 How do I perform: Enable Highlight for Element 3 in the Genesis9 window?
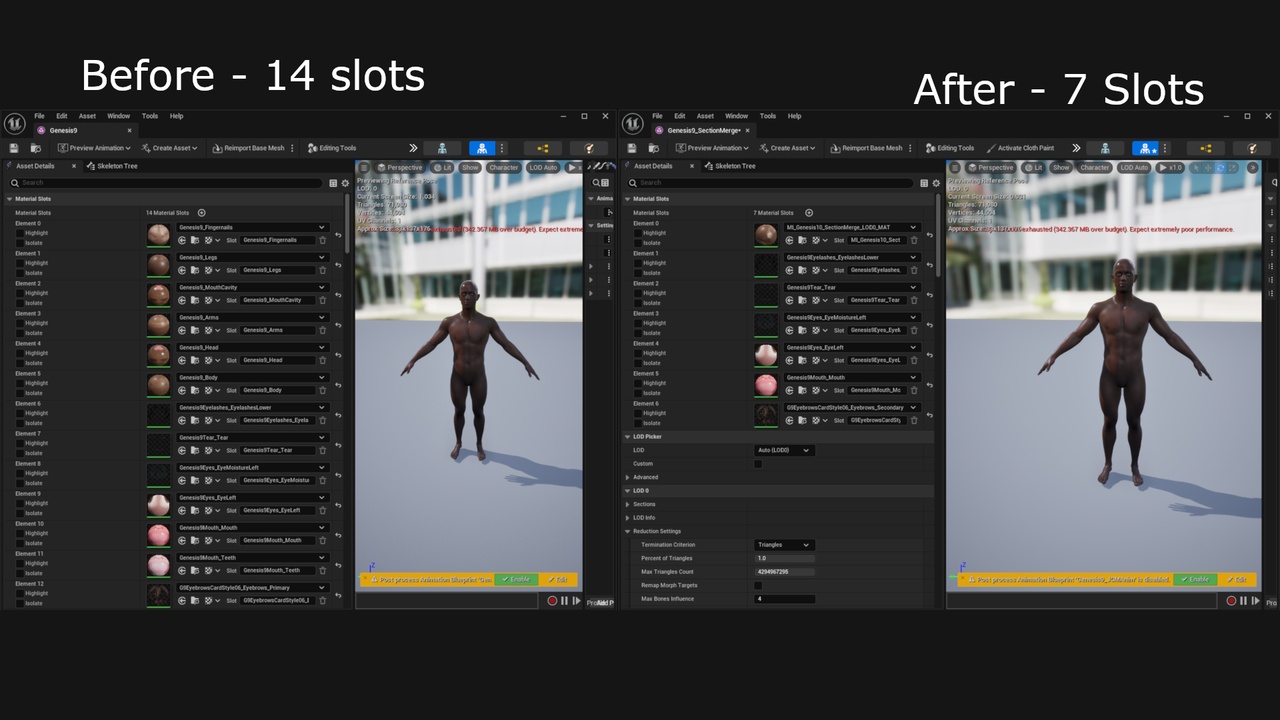pos(20,323)
